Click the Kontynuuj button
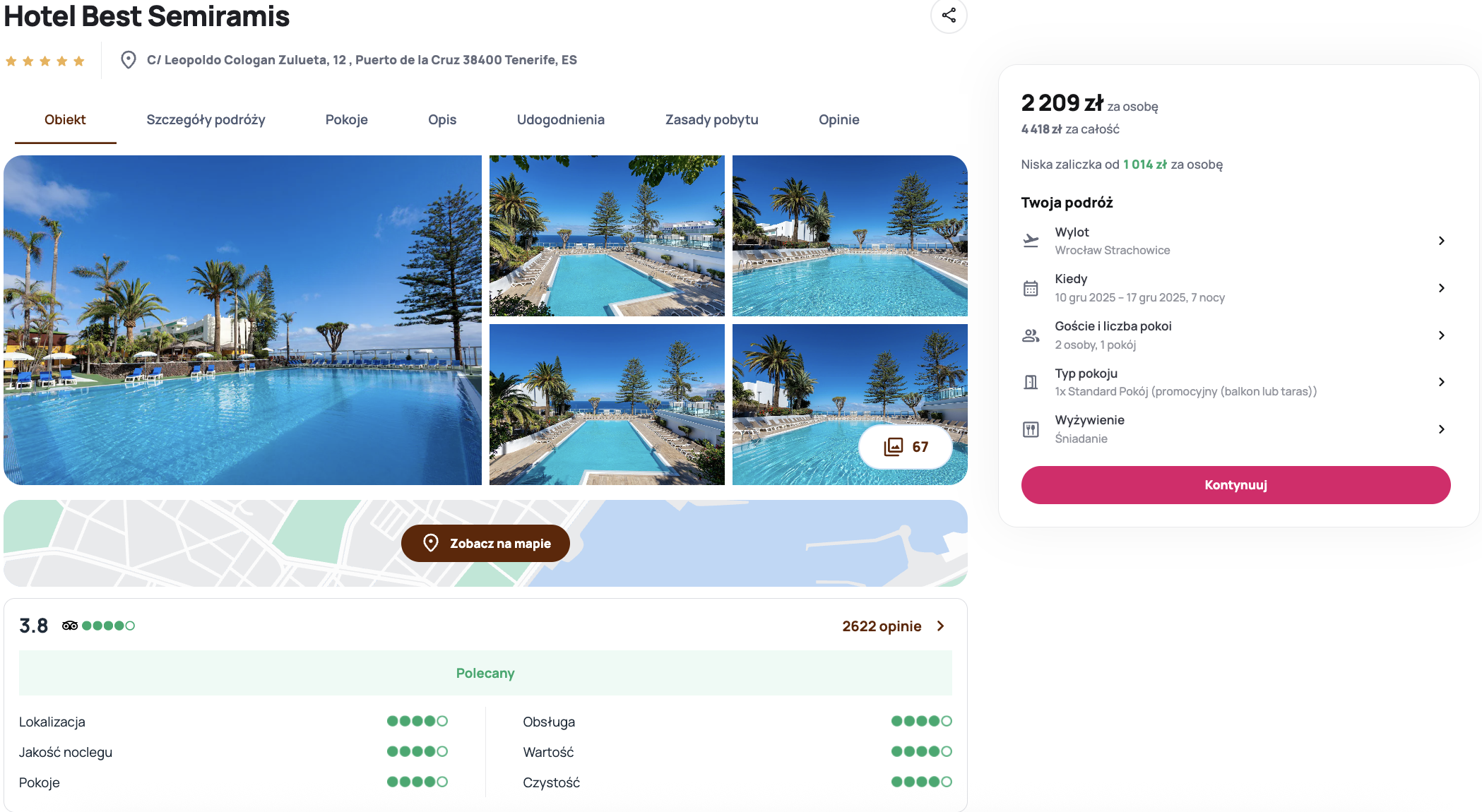 tap(1235, 485)
